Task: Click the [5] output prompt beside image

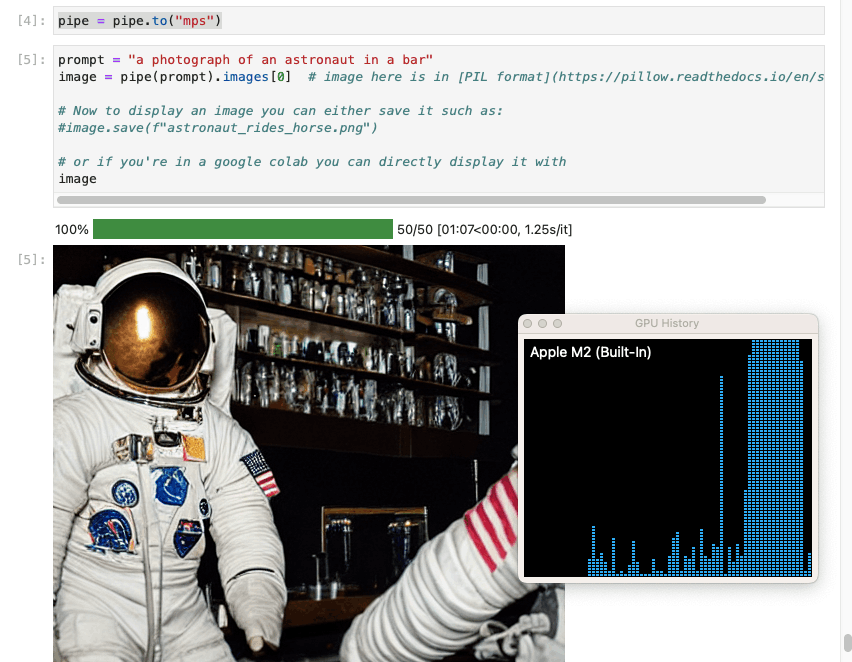Action: coord(32,260)
